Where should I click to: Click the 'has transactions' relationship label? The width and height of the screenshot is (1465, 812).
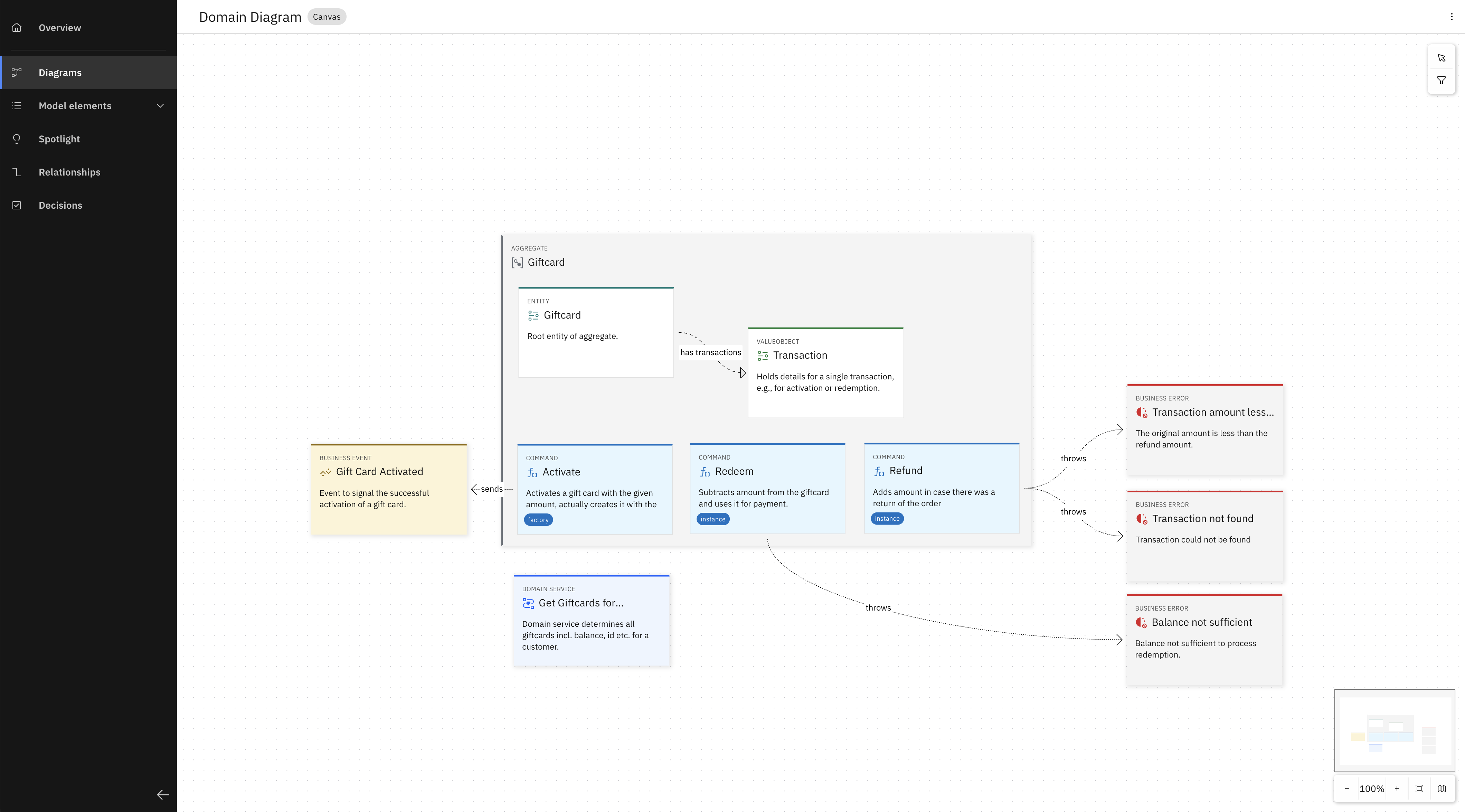point(711,352)
